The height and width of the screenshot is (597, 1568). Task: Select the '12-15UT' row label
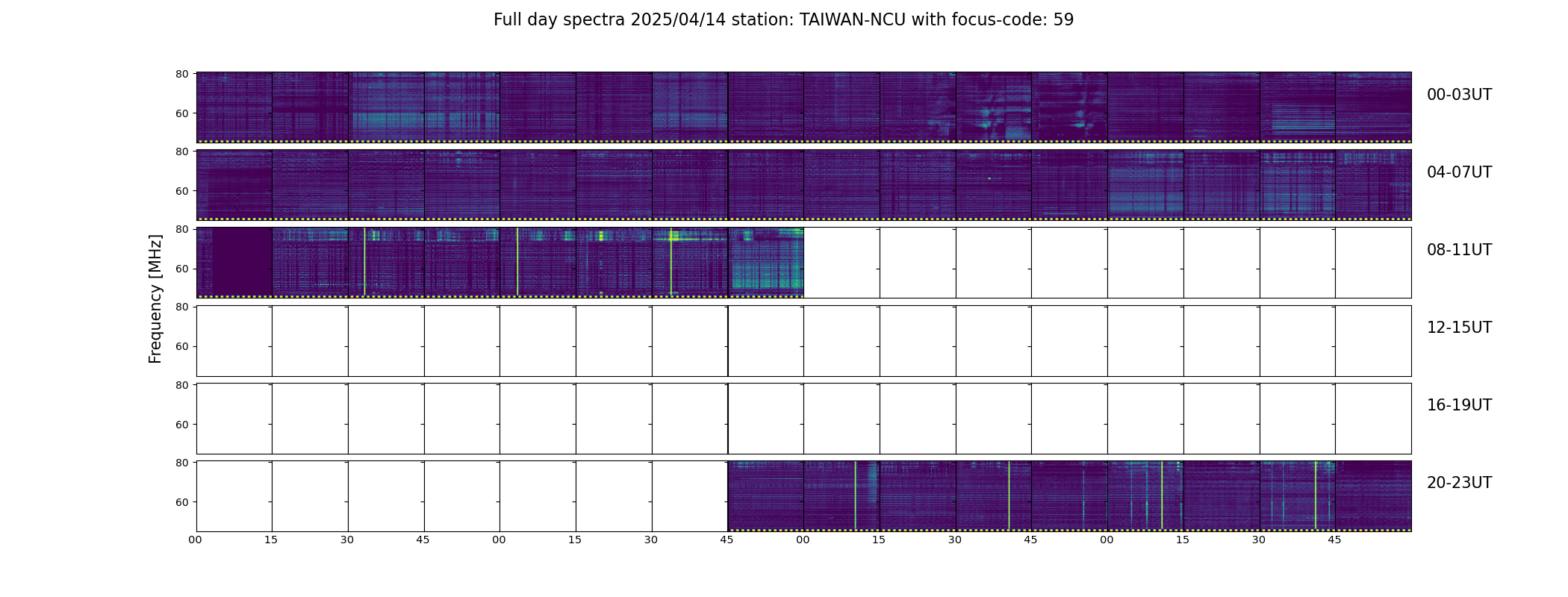click(x=1459, y=328)
